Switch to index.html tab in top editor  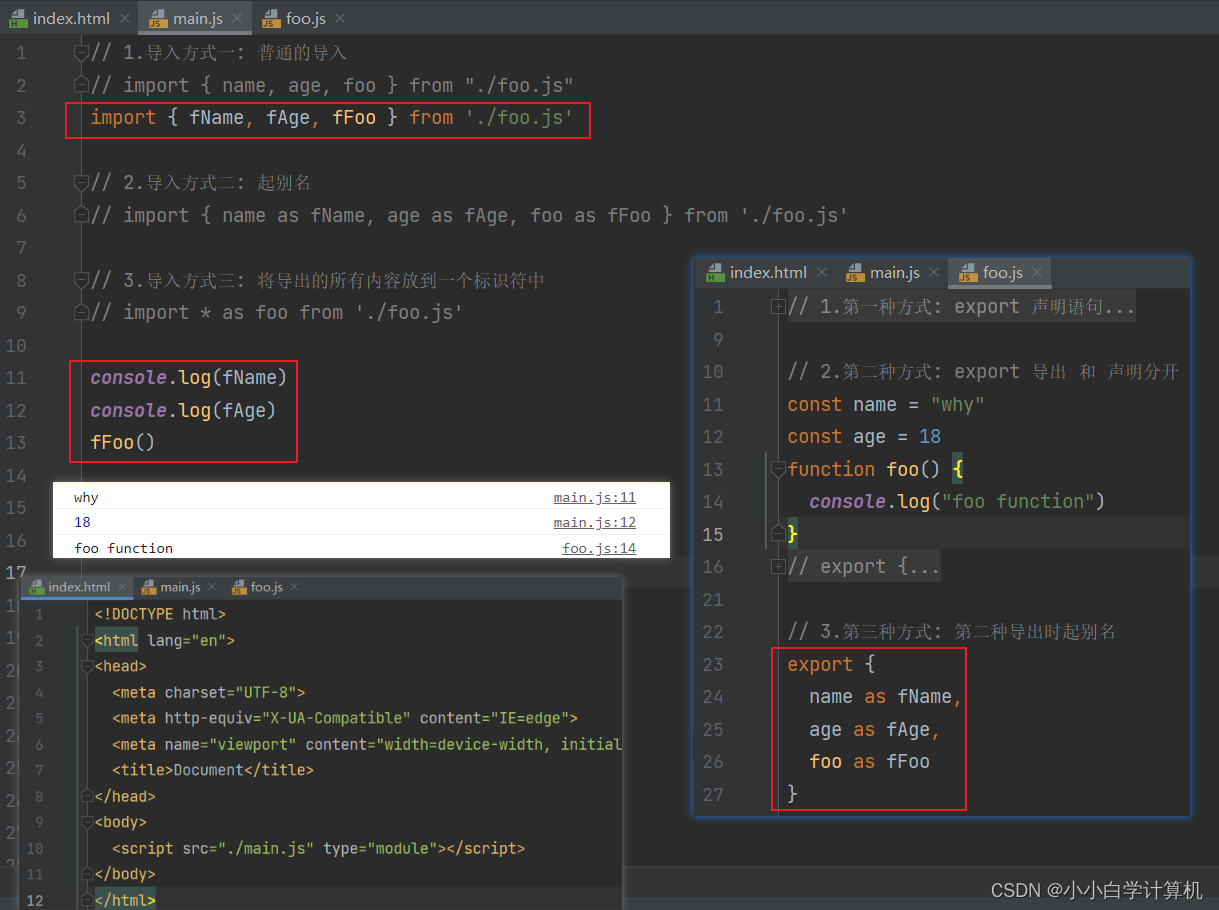71,19
